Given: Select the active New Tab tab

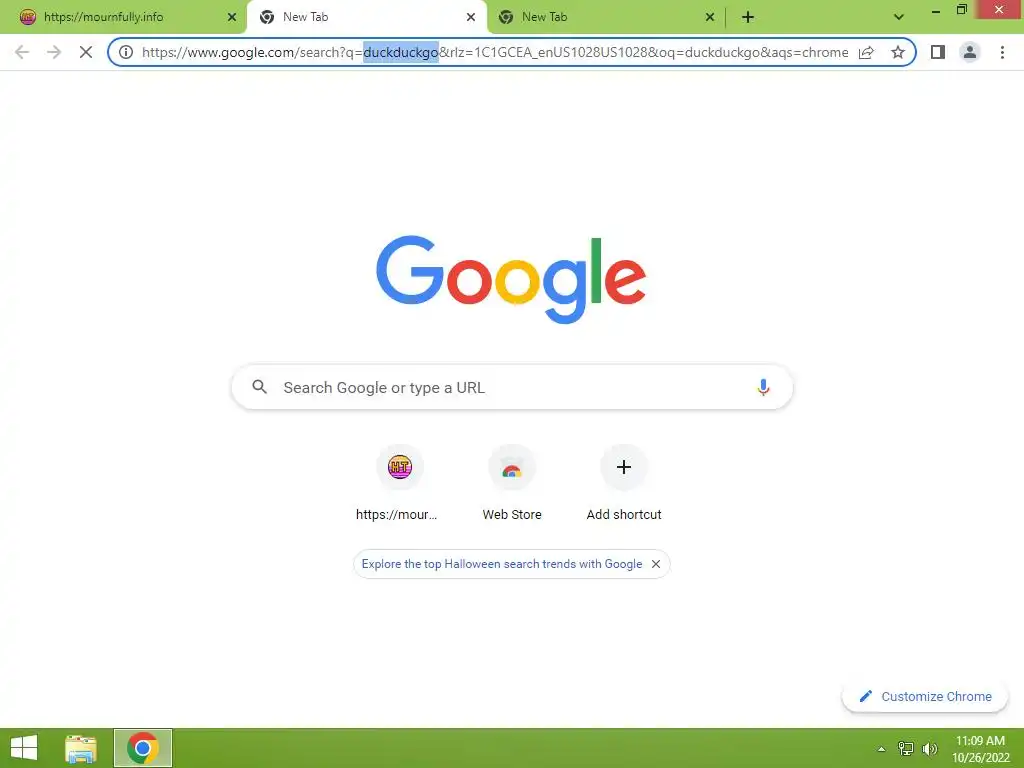Looking at the screenshot, I should 366,18.
